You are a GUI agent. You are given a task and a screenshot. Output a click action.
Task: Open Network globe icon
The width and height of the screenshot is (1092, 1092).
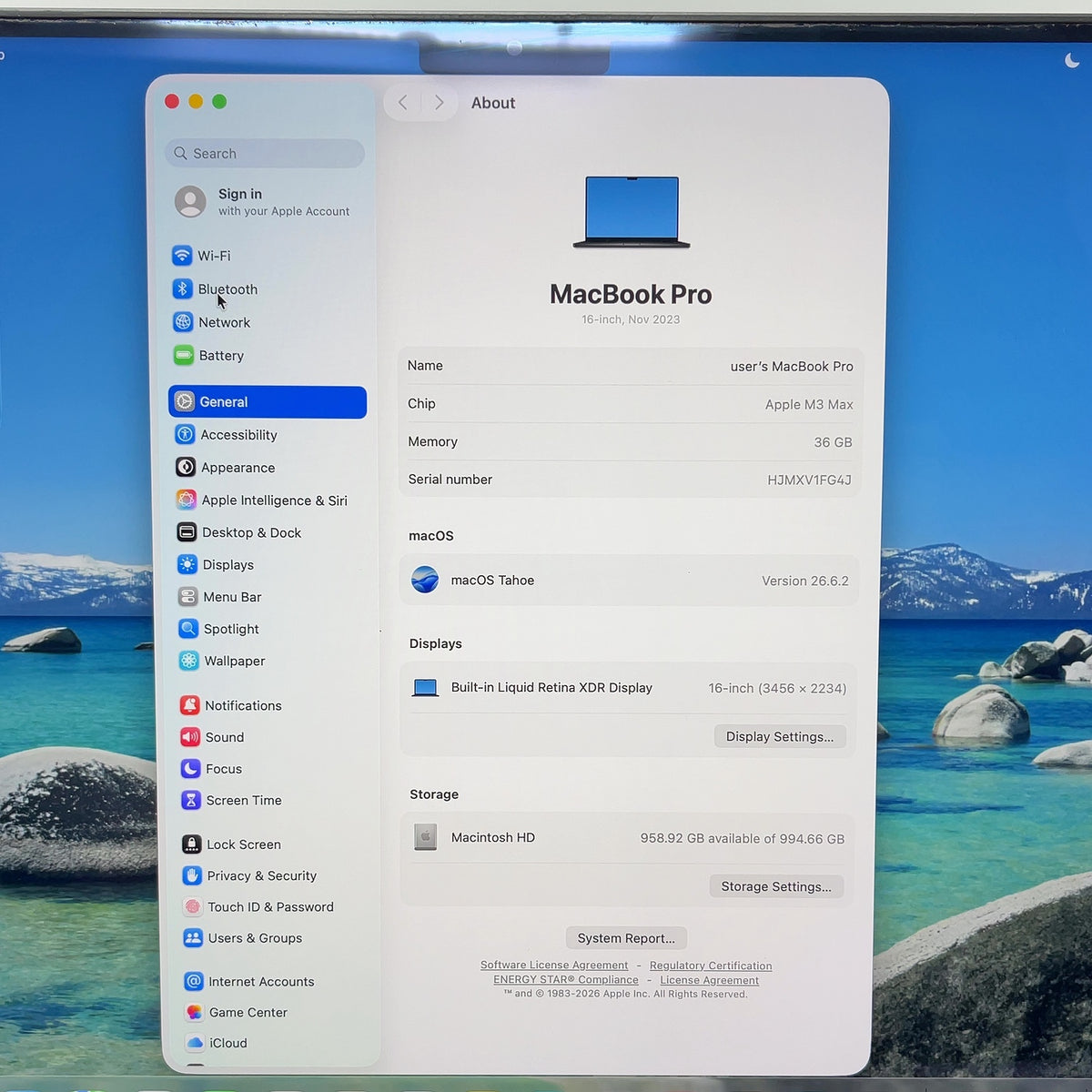click(183, 322)
